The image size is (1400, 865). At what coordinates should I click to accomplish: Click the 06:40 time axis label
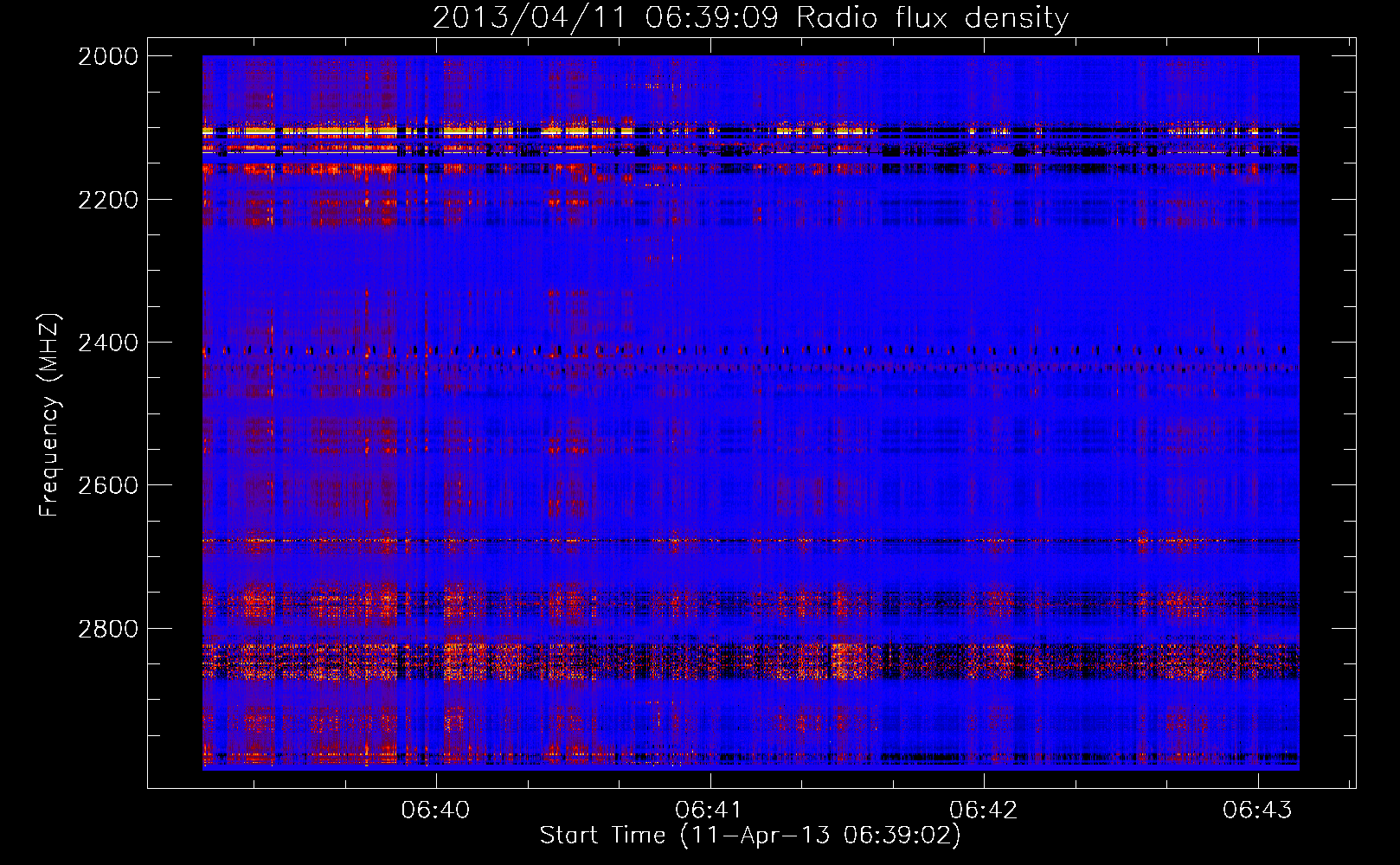436,811
